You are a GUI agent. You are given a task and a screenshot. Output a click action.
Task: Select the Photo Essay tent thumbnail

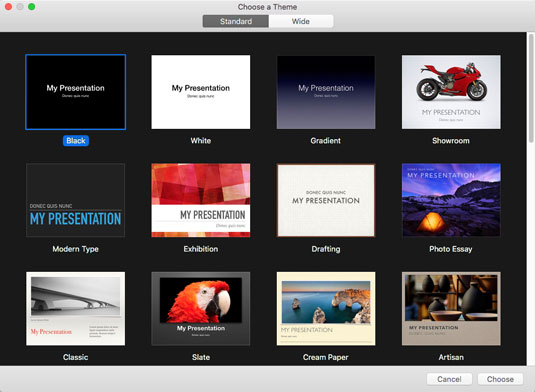(x=451, y=200)
